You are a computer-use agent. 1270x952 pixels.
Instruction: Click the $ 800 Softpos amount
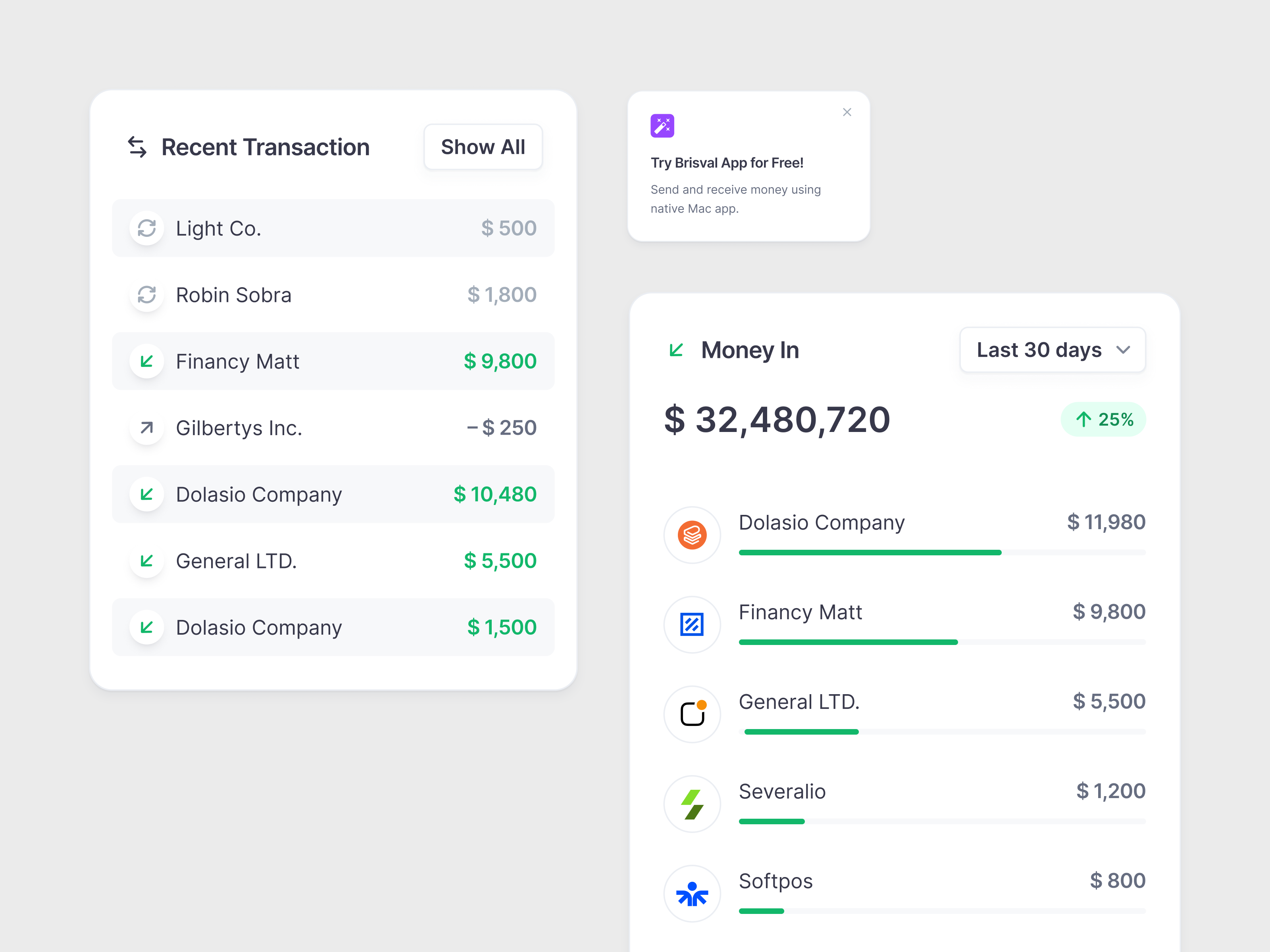1117,881
